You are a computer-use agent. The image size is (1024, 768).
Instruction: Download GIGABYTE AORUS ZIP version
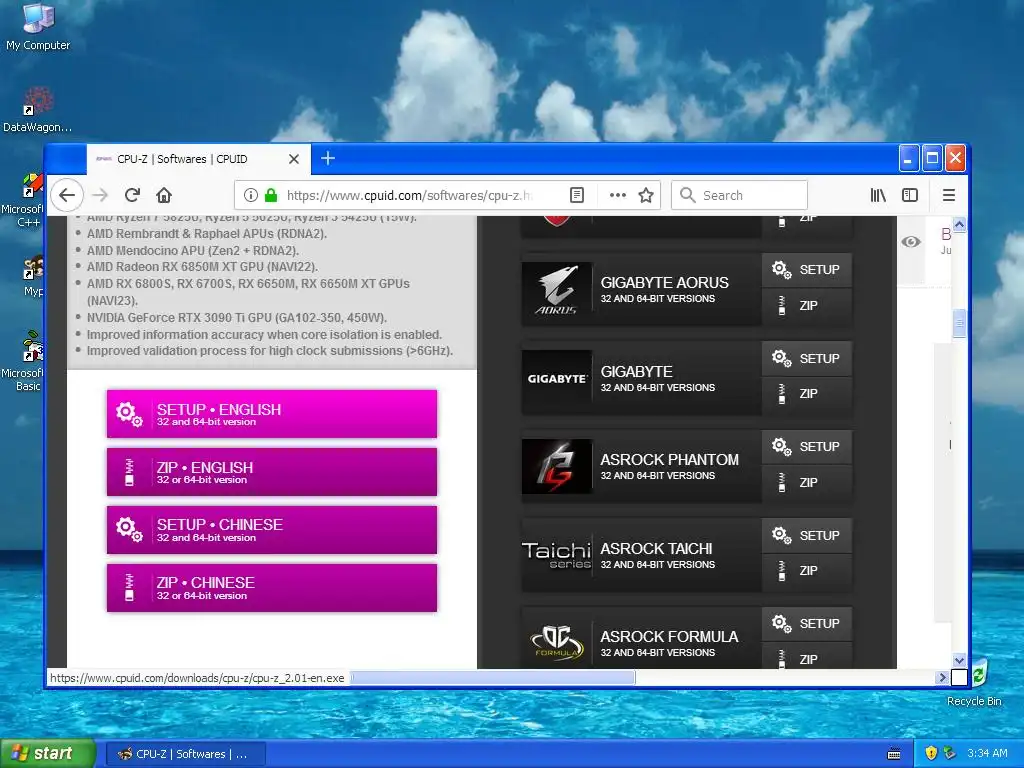807,306
